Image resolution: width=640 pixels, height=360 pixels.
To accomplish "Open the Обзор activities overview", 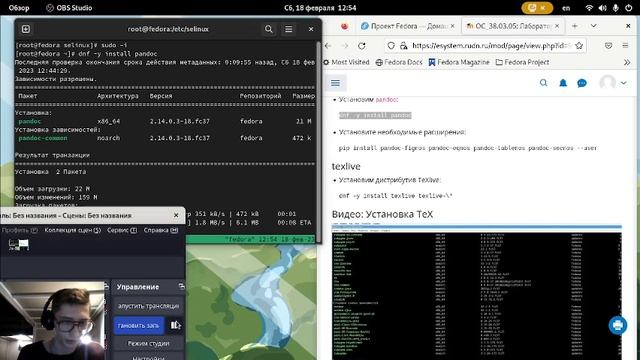I will tap(19, 8).
